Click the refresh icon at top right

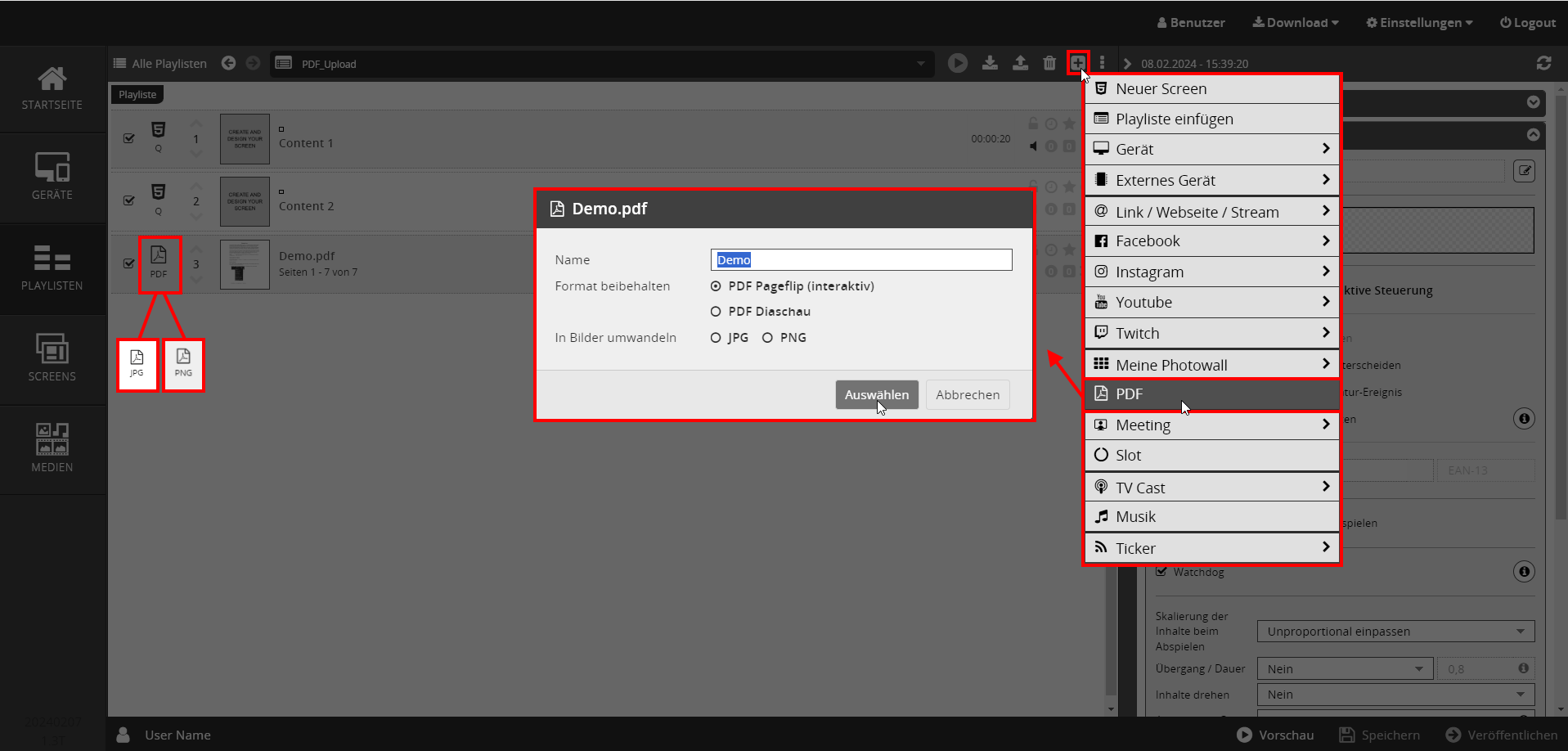1543,63
